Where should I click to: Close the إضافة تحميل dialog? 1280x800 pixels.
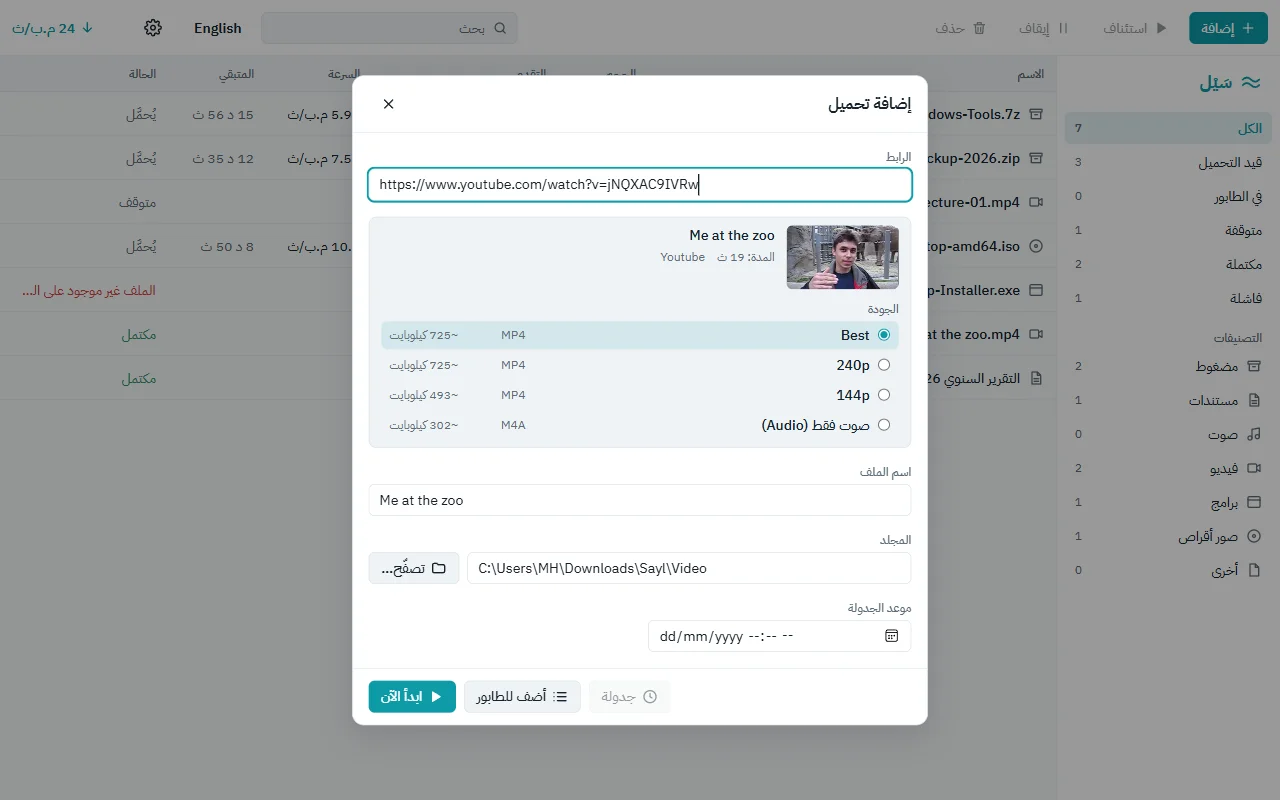pos(389,104)
